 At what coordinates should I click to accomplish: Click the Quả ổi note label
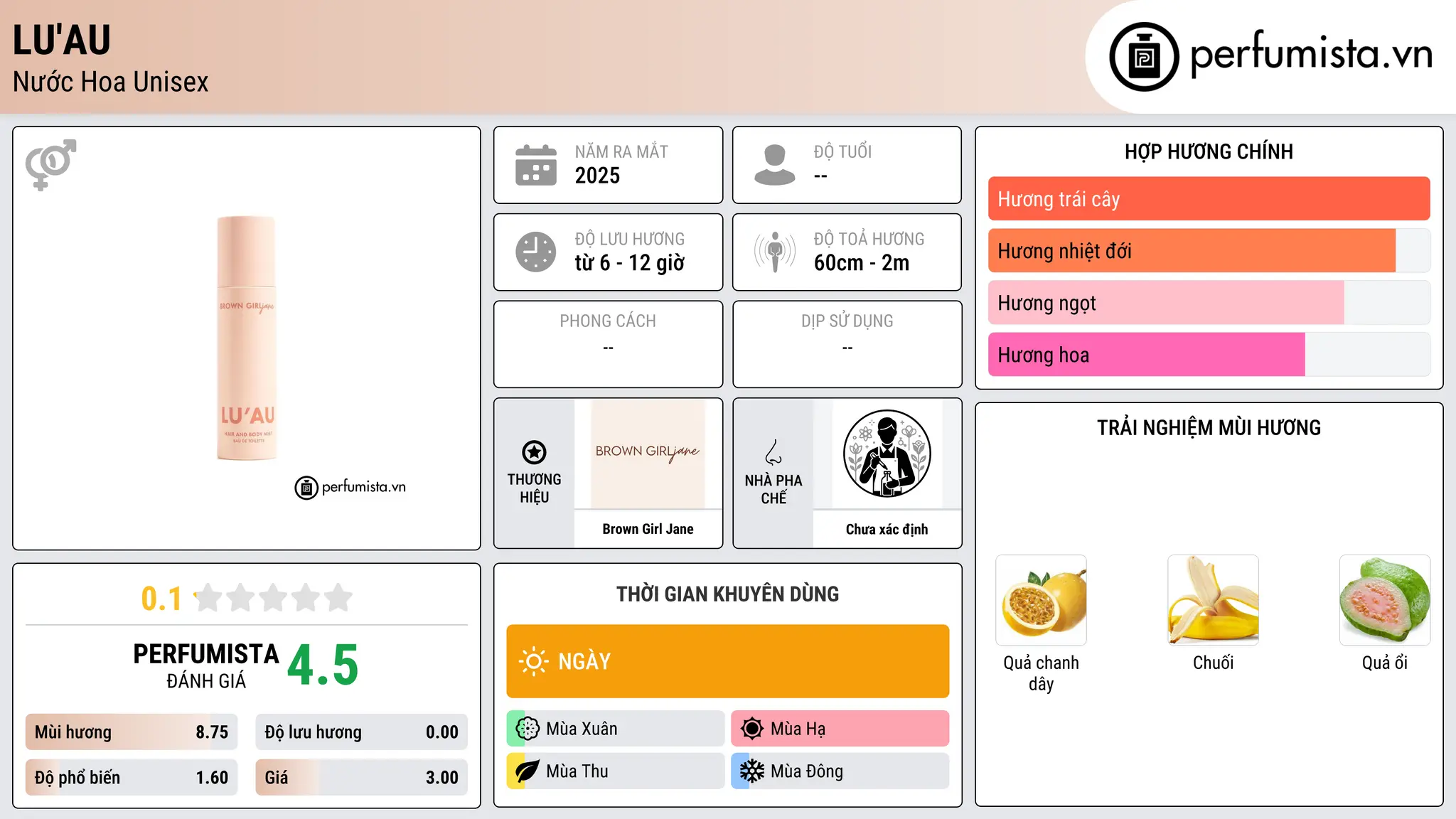(x=1385, y=663)
